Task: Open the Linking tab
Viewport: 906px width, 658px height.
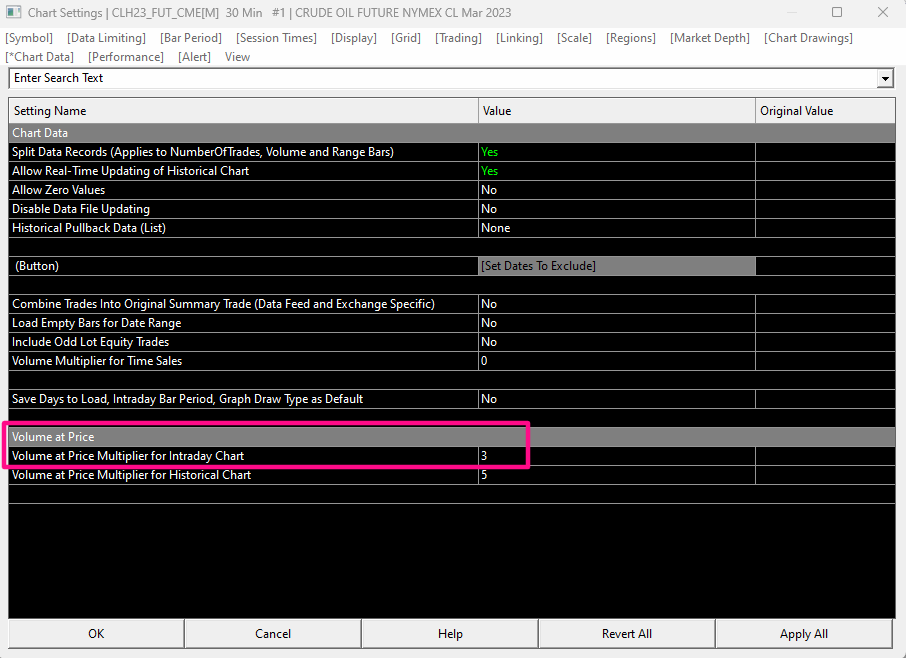Action: pyautogui.click(x=519, y=38)
